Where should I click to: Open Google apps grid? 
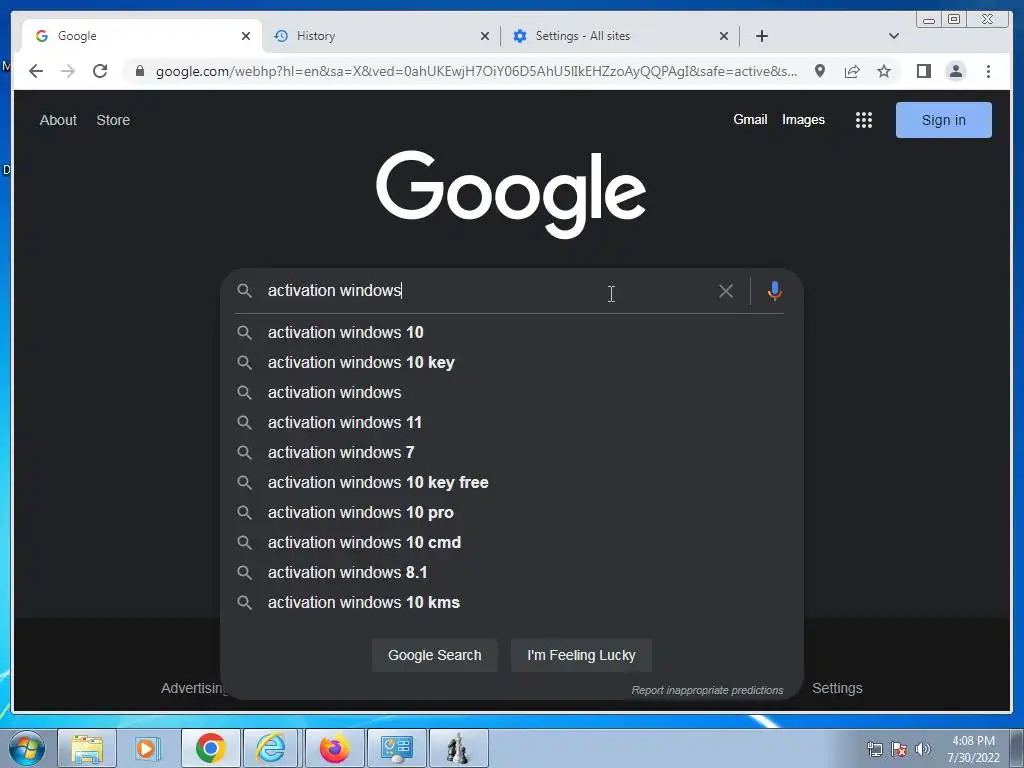pyautogui.click(x=863, y=120)
